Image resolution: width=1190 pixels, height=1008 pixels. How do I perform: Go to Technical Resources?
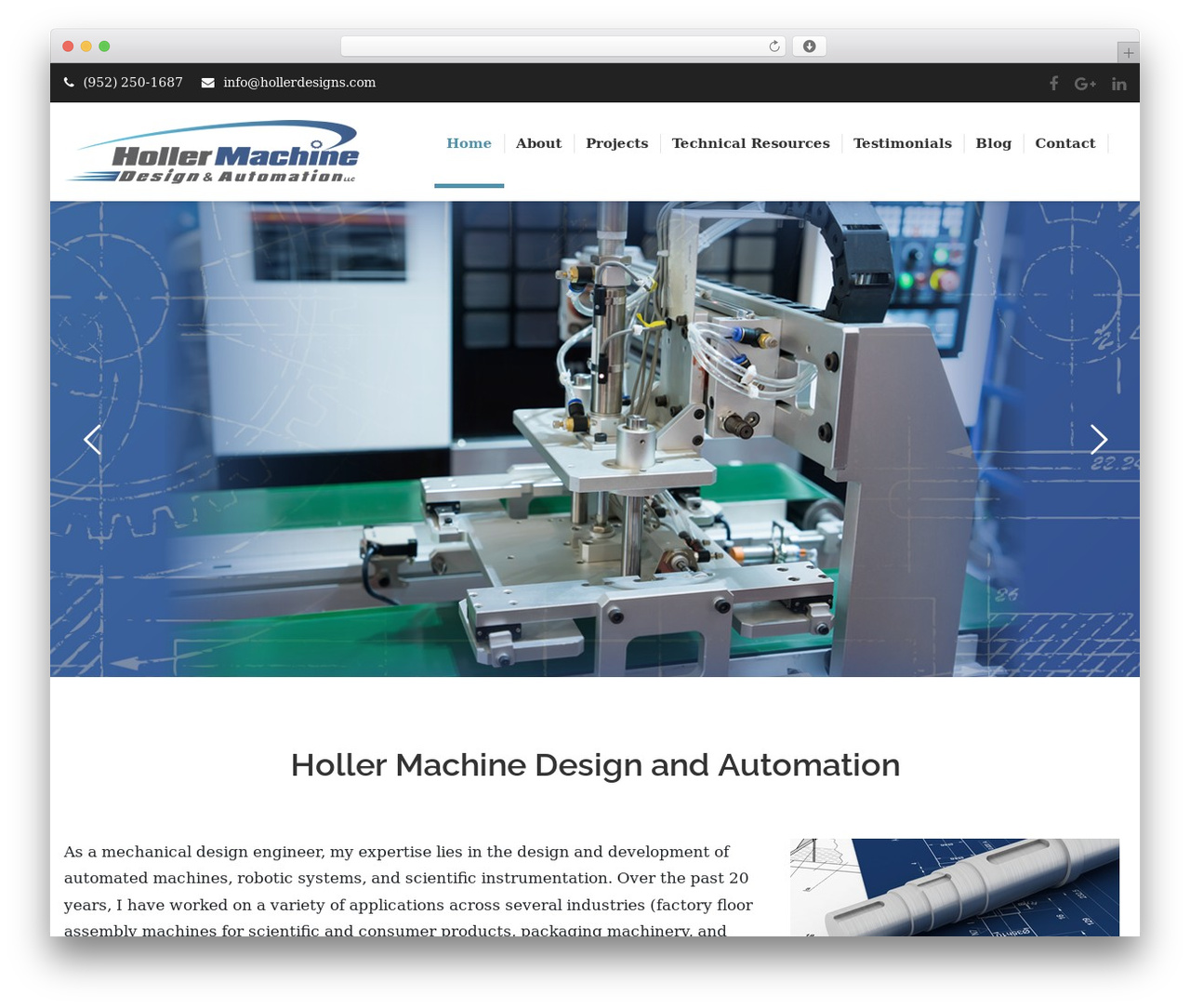pyautogui.click(x=750, y=143)
